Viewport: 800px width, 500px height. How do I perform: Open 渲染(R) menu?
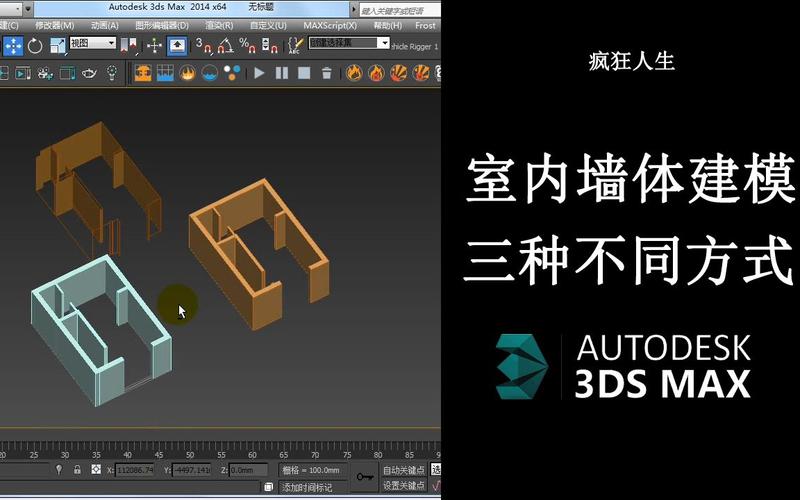coord(219,25)
